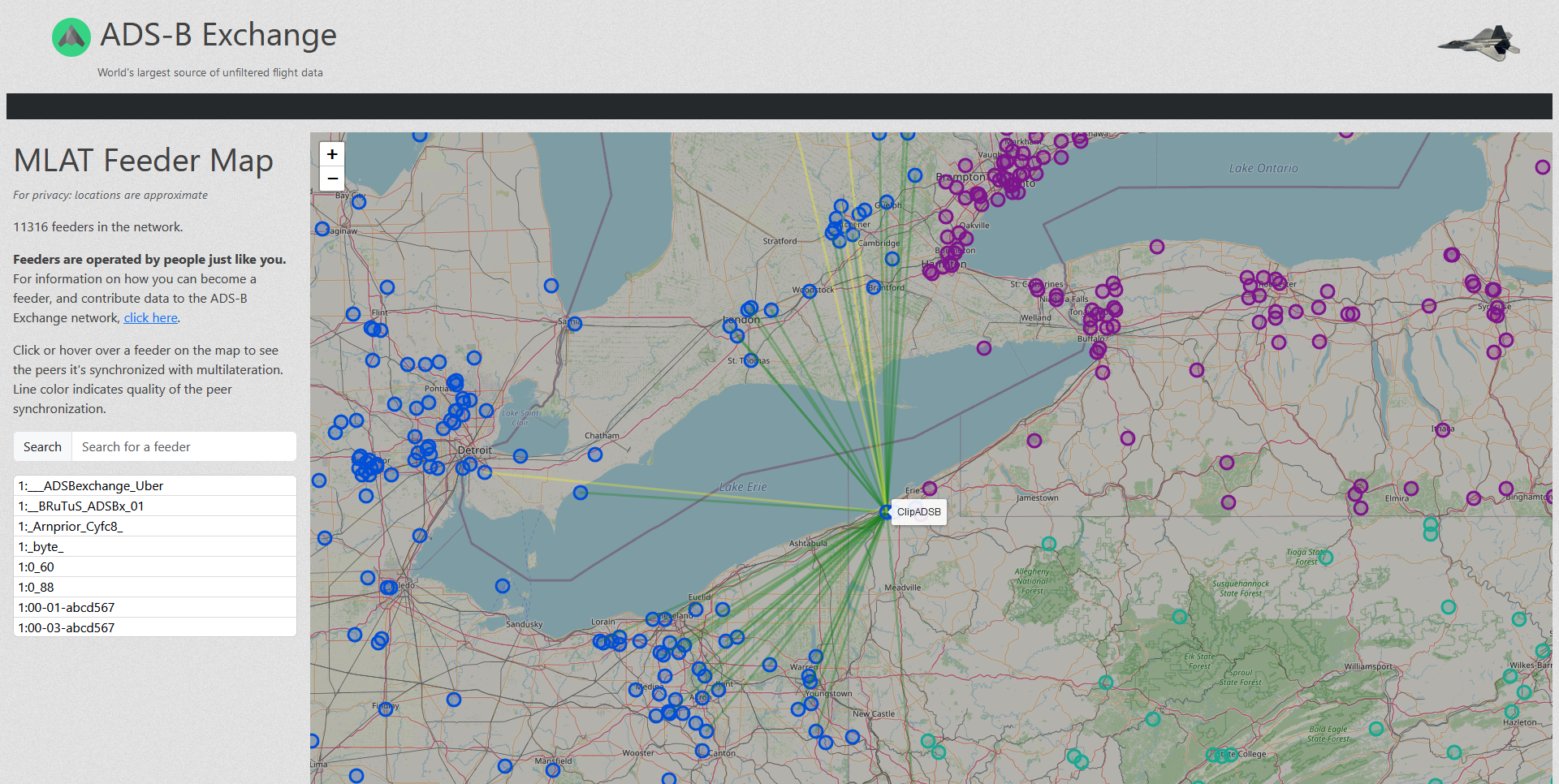The image size is (1559, 784).
Task: Click the blue feeder marker at Saginaw
Action: (322, 229)
